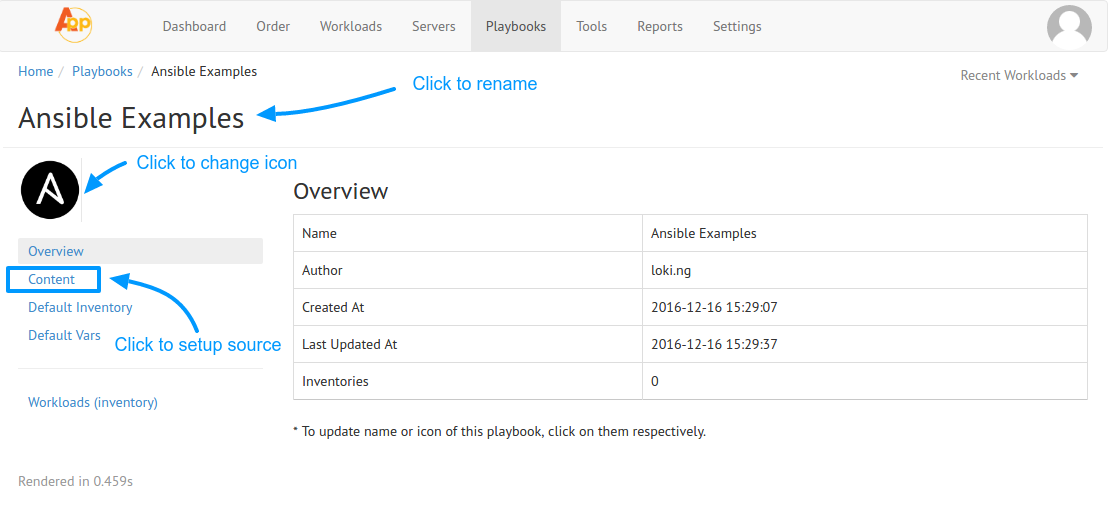
Task: Open the Default Inventory sidebar link
Action: click(80, 307)
